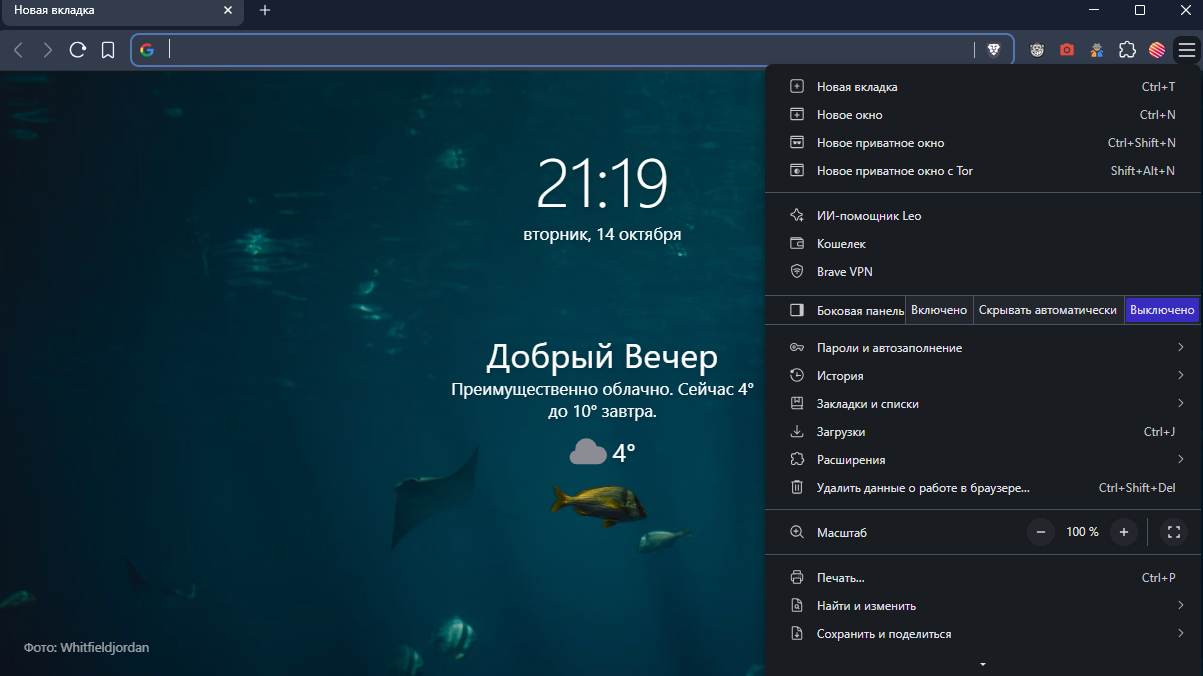Select Новое окно menu item

click(x=983, y=115)
